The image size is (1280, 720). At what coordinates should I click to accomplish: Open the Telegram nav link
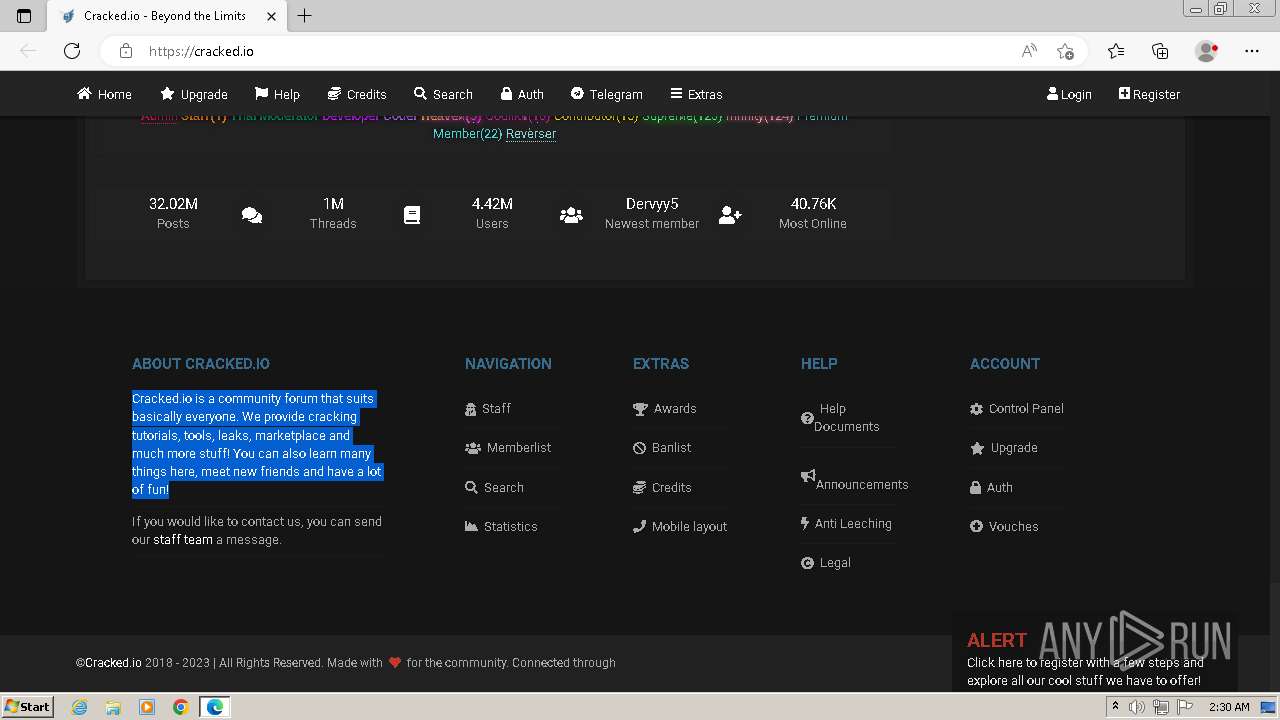(606, 94)
